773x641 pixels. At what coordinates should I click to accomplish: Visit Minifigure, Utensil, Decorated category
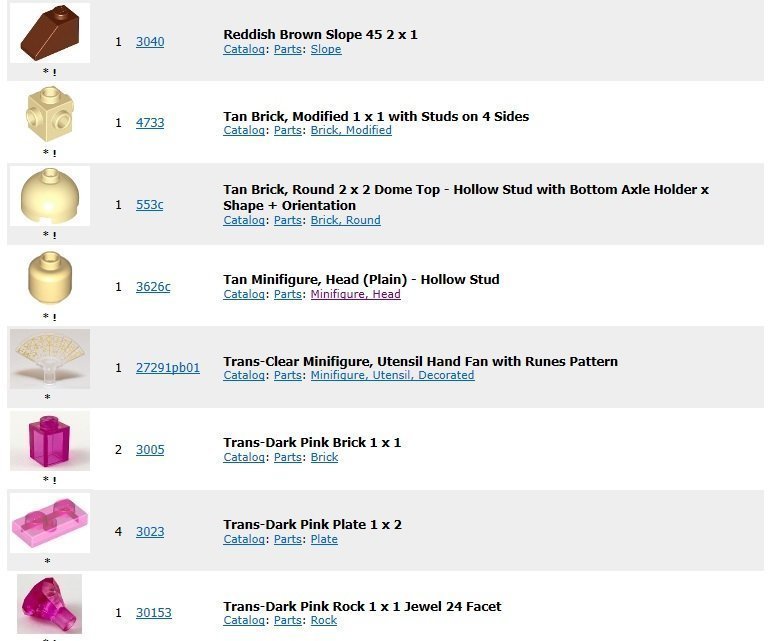coord(392,375)
